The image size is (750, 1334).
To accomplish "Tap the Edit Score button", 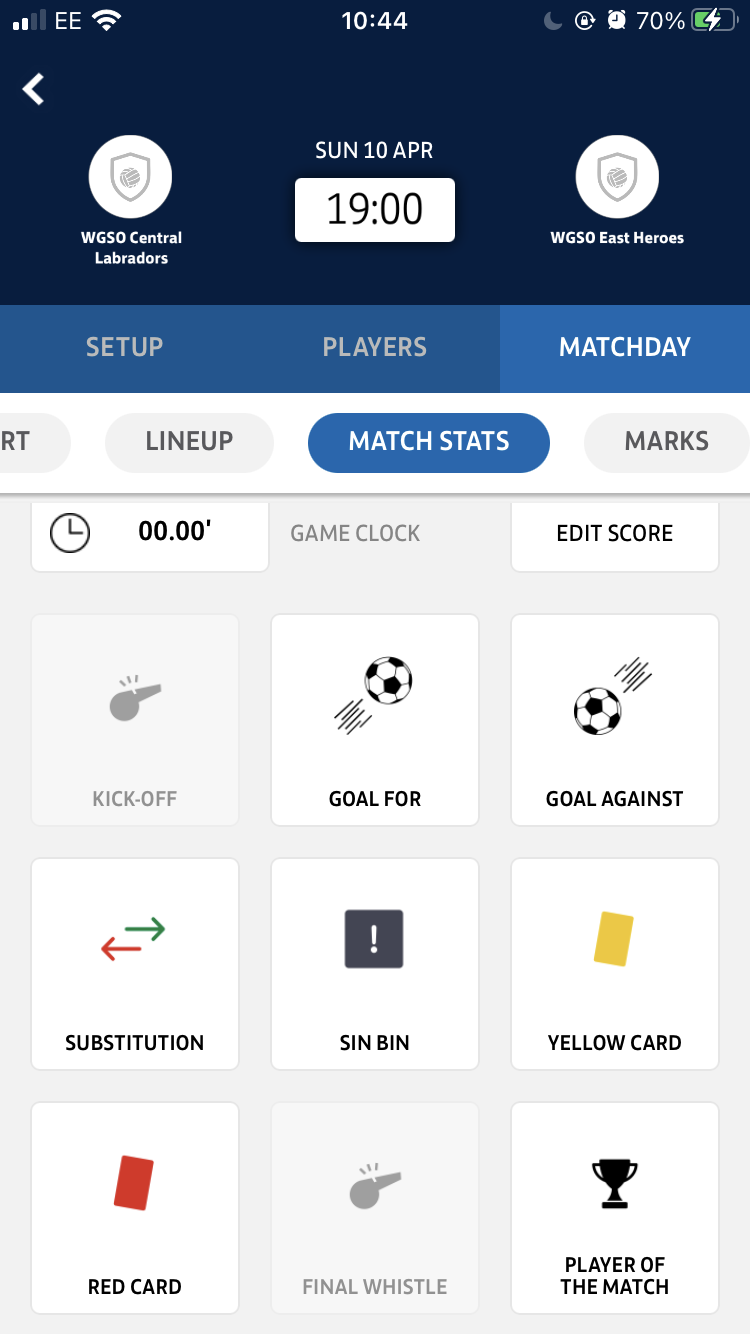I will 614,533.
